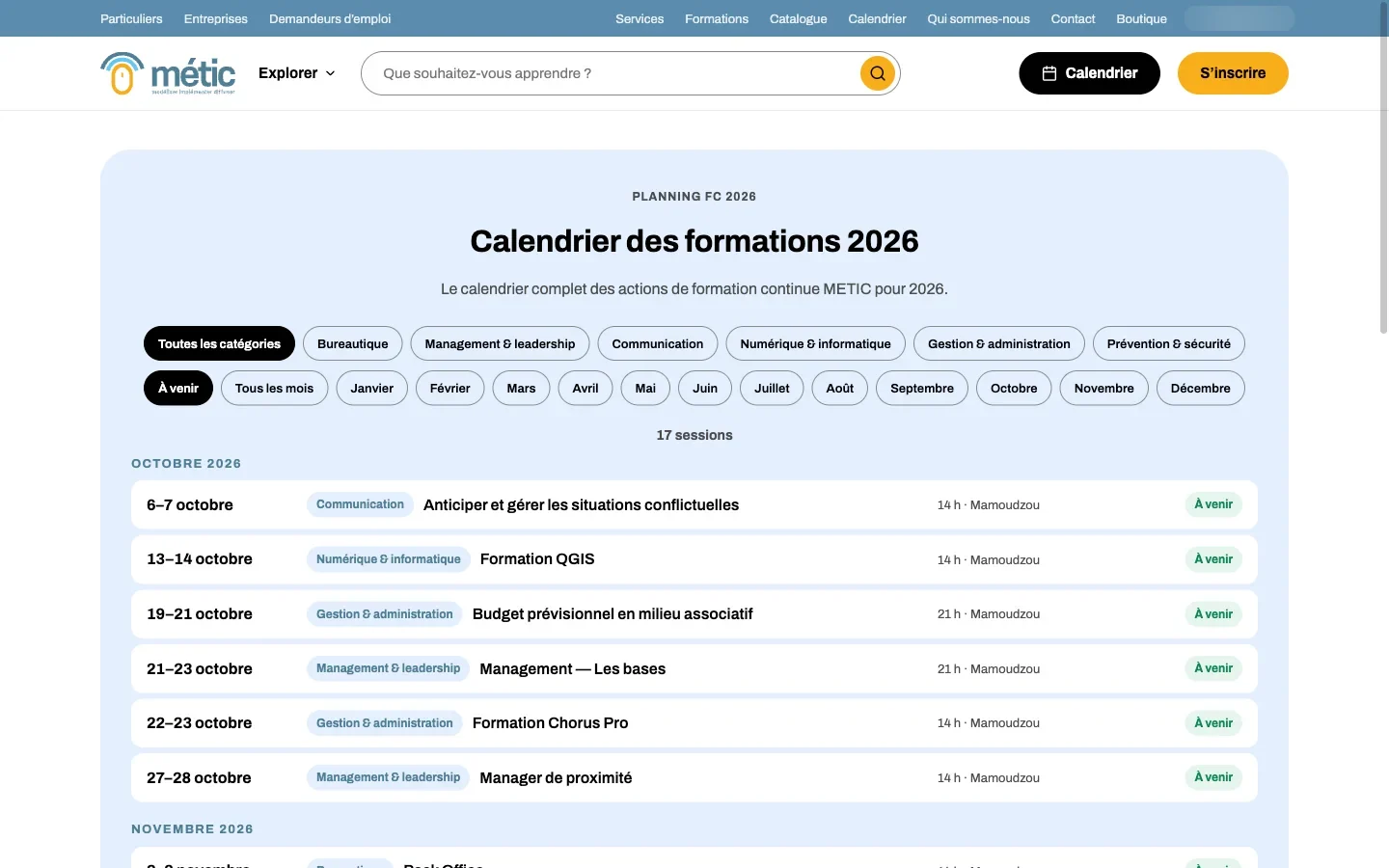The height and width of the screenshot is (868, 1389).
Task: Filter sessions by Octobre
Action: click(x=1014, y=388)
